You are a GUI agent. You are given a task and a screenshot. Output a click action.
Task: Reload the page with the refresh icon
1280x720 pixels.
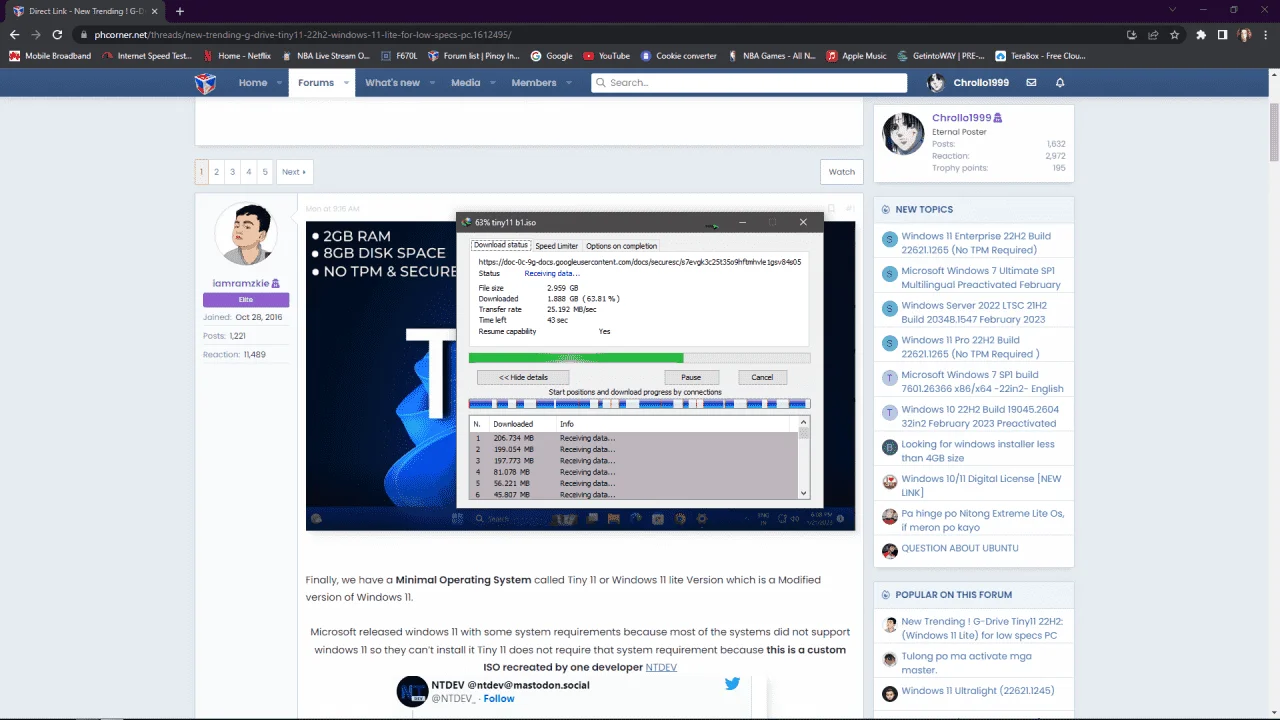(58, 34)
